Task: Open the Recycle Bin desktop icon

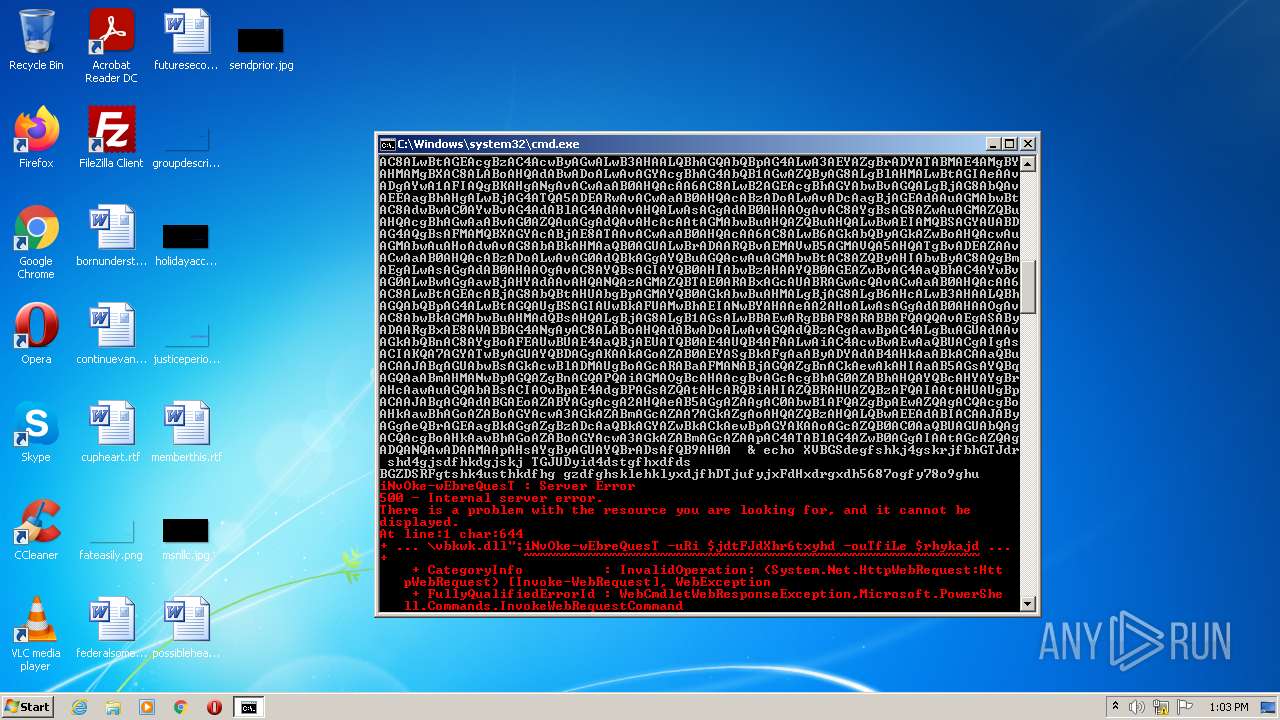Action: point(36,40)
